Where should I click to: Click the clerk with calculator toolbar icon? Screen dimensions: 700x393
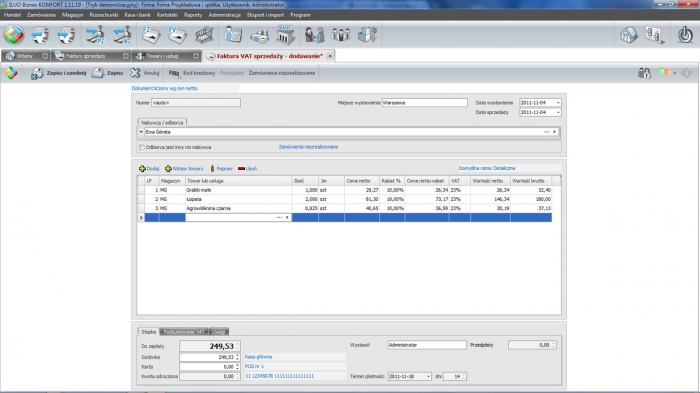pos(233,34)
